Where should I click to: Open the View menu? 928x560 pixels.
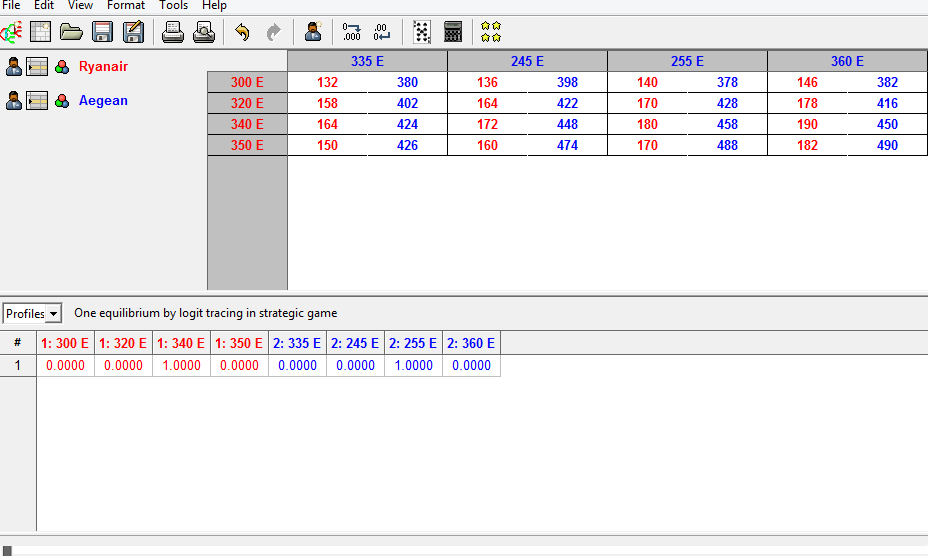pyautogui.click(x=80, y=5)
